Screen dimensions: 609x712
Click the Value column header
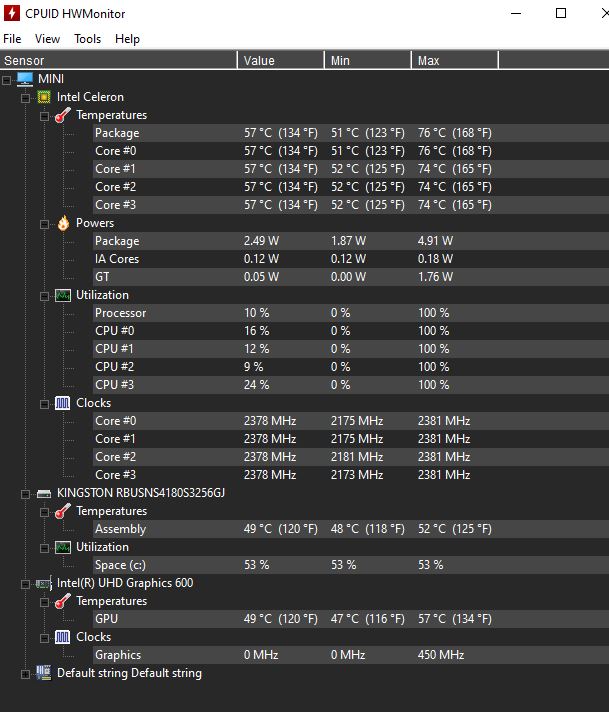[x=281, y=60]
